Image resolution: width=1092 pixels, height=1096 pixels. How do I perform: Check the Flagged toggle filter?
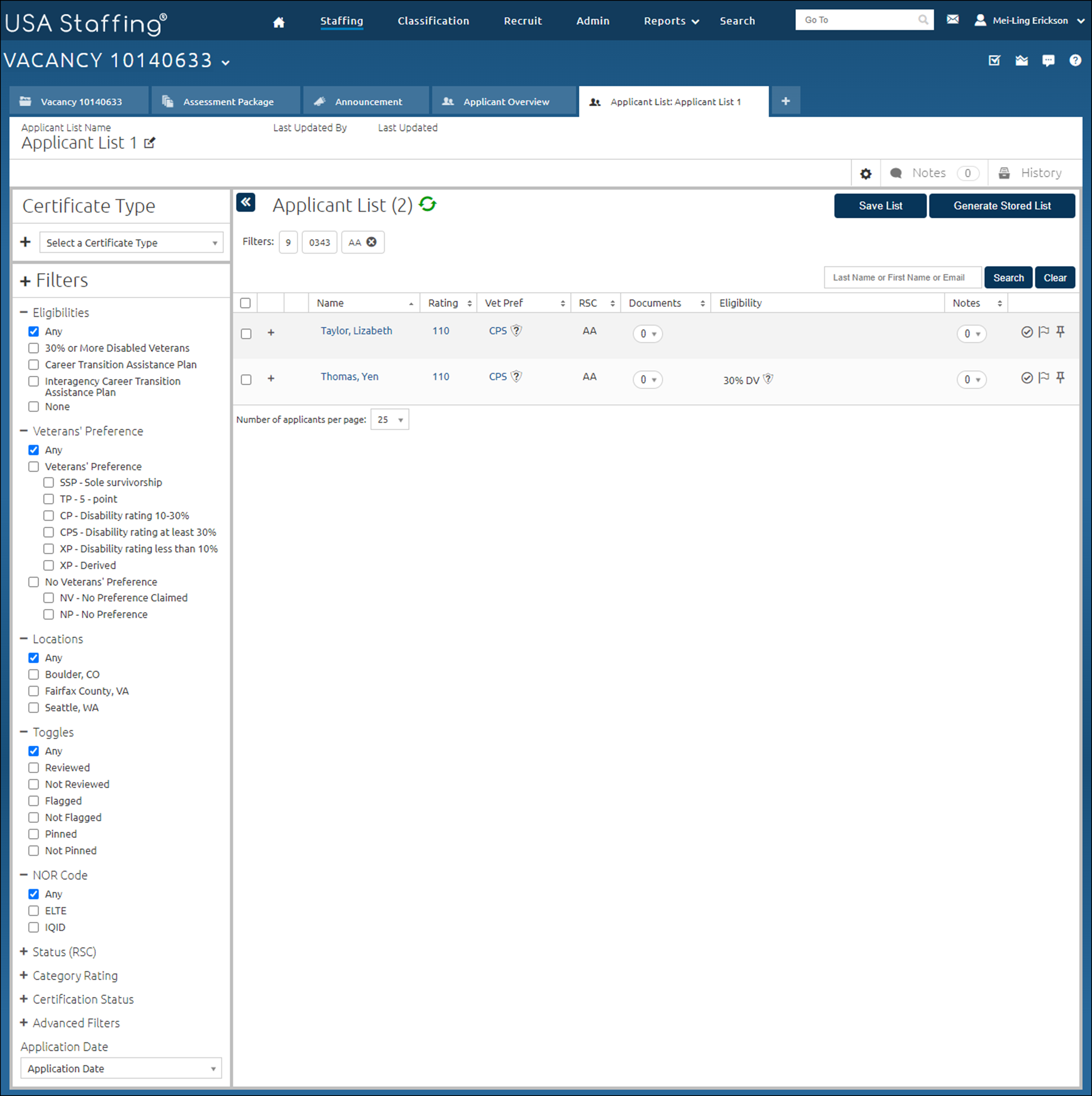click(x=34, y=801)
